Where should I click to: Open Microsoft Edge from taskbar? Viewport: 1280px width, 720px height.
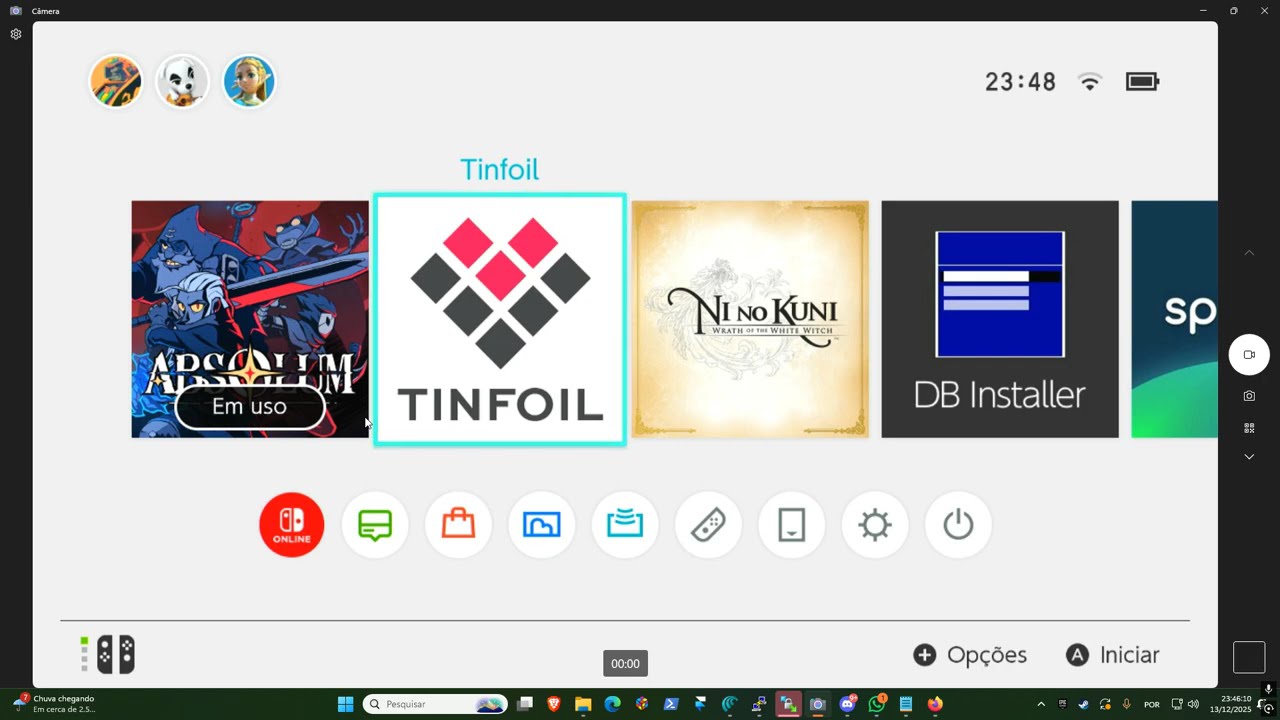point(612,704)
